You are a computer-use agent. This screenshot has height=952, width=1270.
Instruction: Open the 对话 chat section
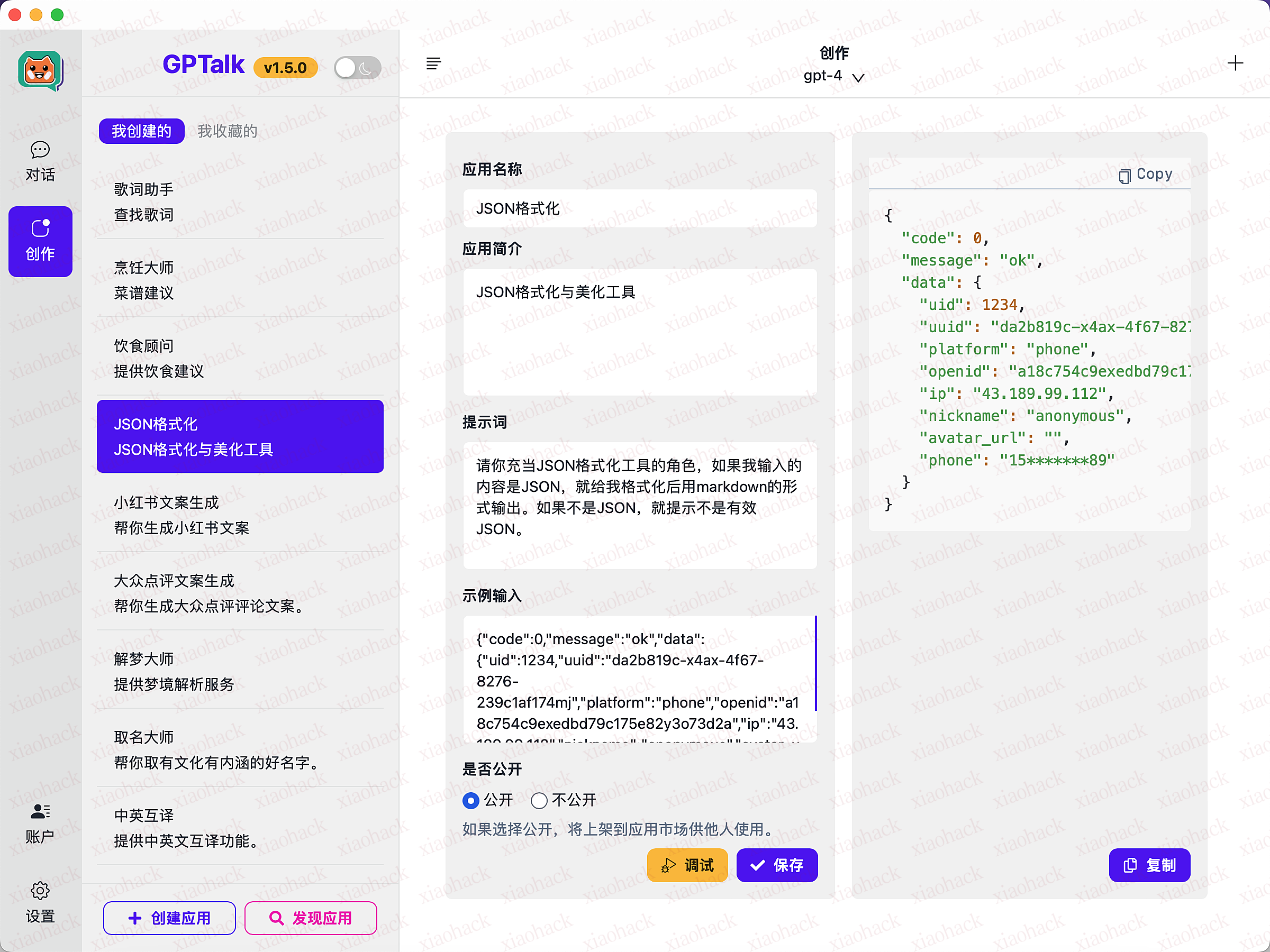(x=40, y=162)
